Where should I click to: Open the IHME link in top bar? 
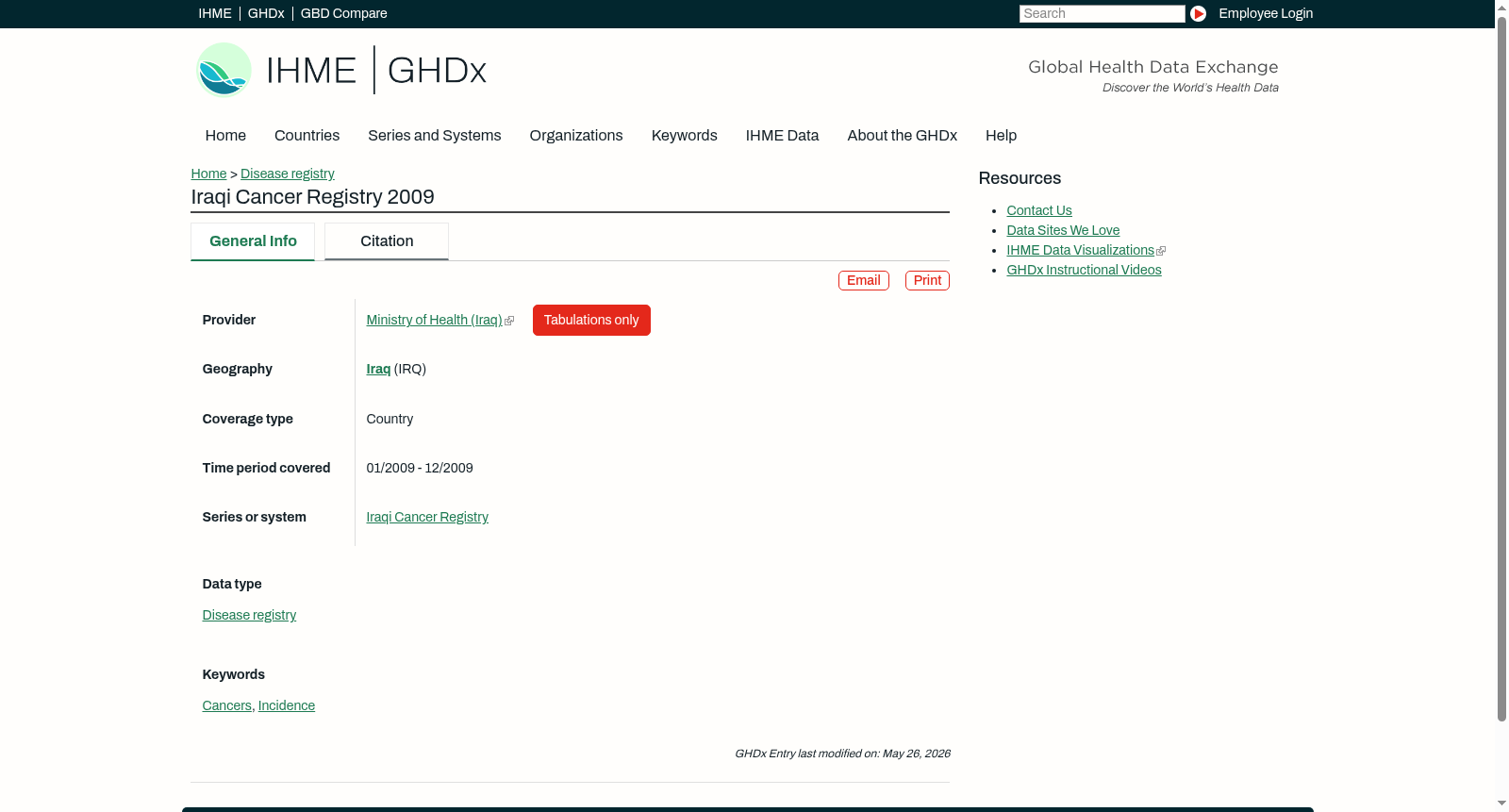point(215,13)
